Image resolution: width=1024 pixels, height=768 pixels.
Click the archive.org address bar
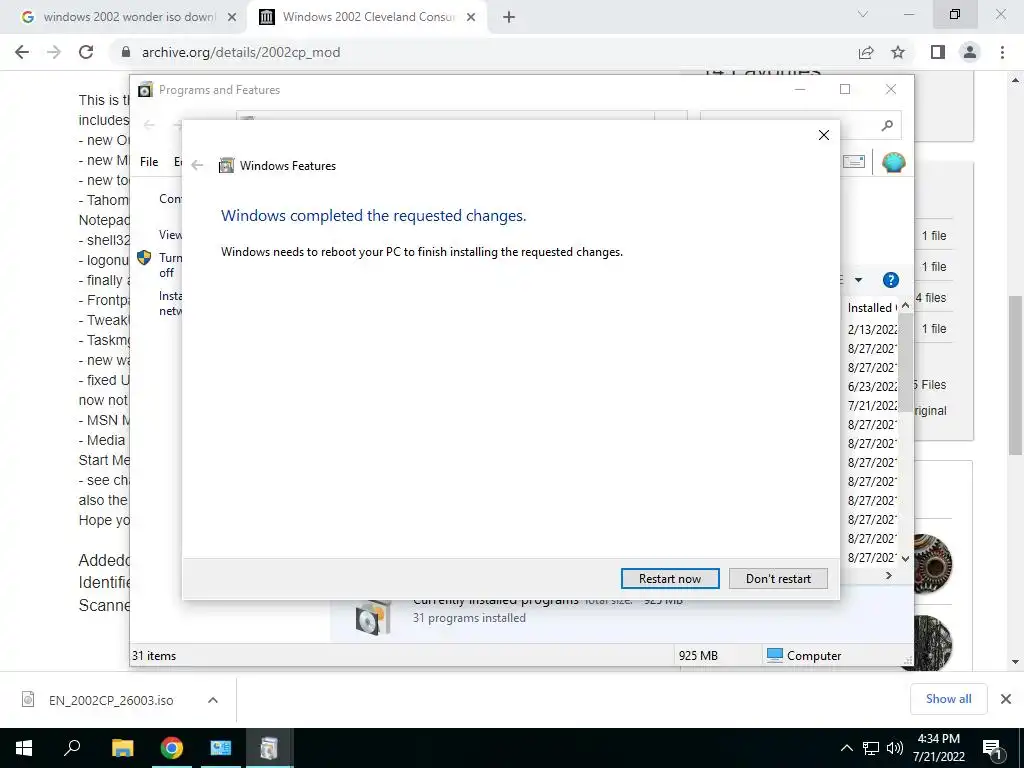click(483, 52)
